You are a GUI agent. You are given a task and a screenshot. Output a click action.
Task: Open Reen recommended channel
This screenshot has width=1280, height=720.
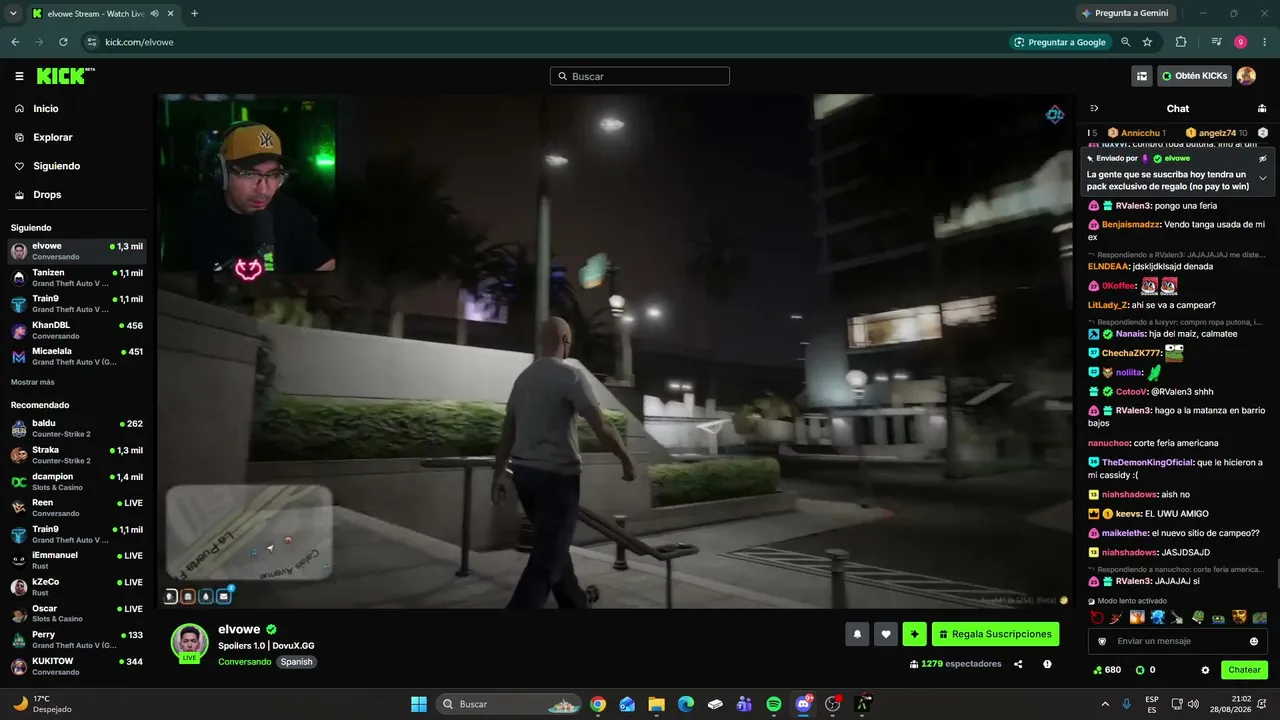click(x=77, y=507)
